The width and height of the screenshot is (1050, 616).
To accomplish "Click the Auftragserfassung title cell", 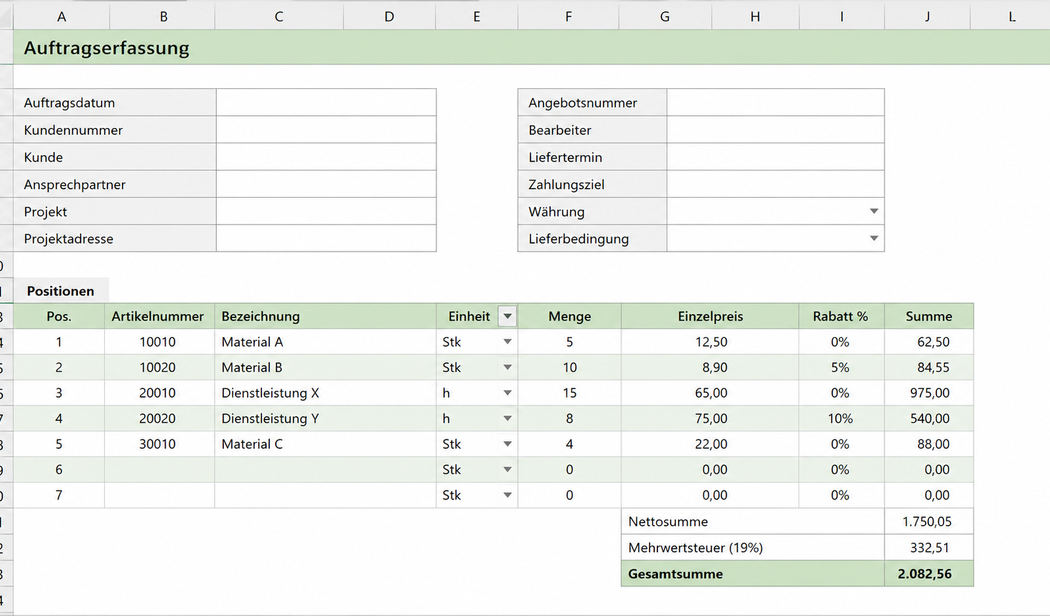I will [x=532, y=48].
